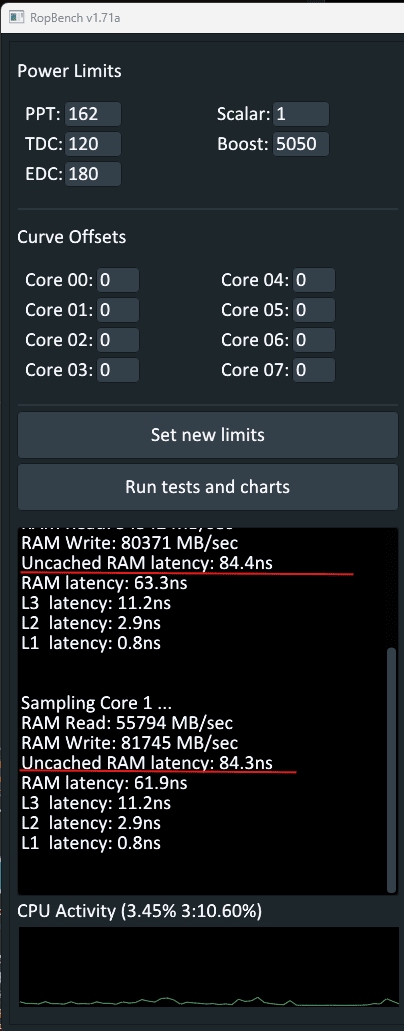This screenshot has height=1031, width=404.
Task: Click the Uncached RAM latency 84.3ns line
Action: click(147, 763)
